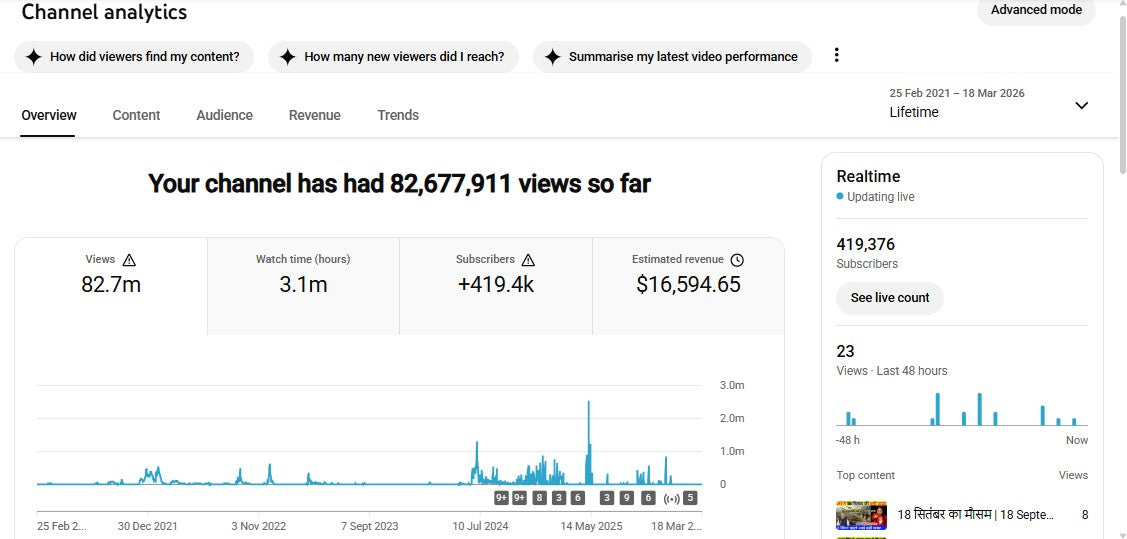This screenshot has width=1127, height=539.
Task: Click the warning icon beside Subscribers
Action: [528, 260]
